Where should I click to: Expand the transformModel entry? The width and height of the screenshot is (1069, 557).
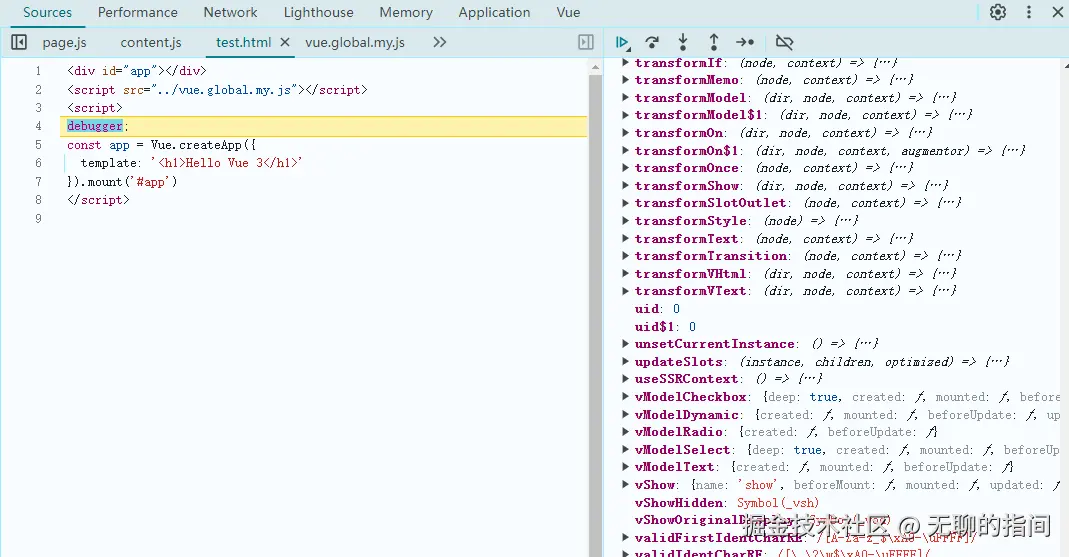626,98
